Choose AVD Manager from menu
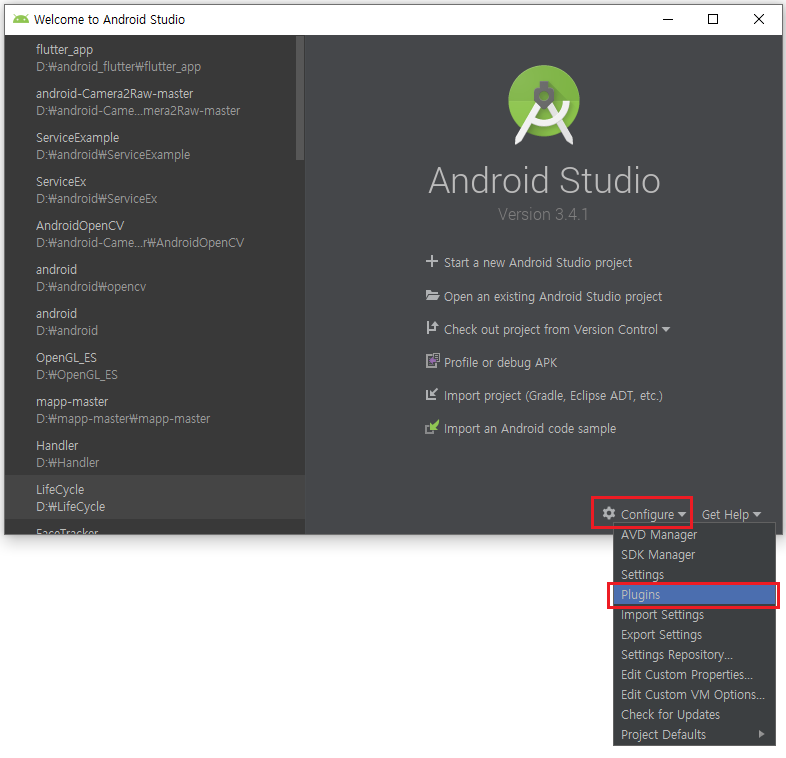This screenshot has width=786, height=758. 694,535
